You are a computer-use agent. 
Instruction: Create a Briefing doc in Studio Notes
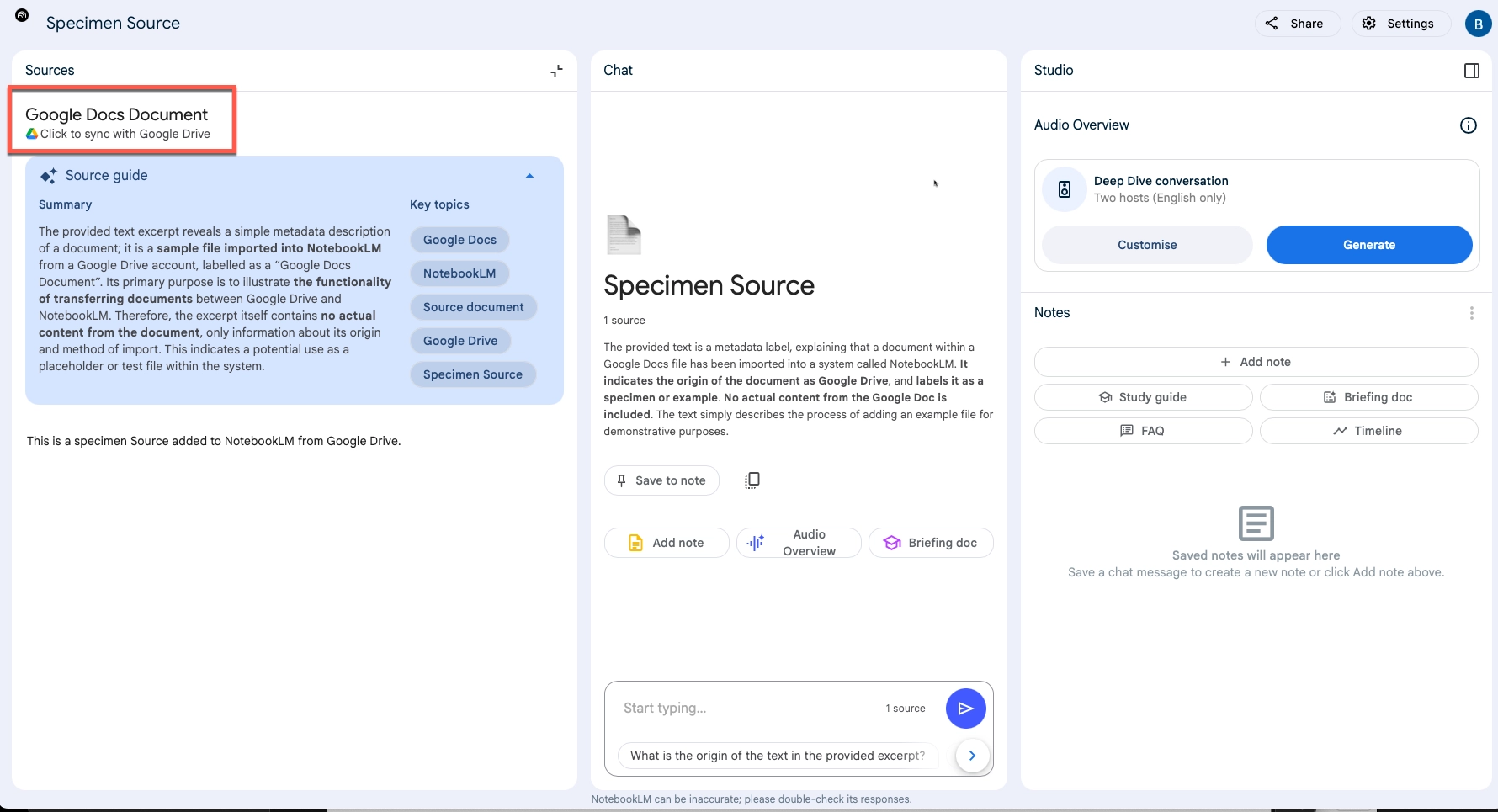click(x=1368, y=397)
